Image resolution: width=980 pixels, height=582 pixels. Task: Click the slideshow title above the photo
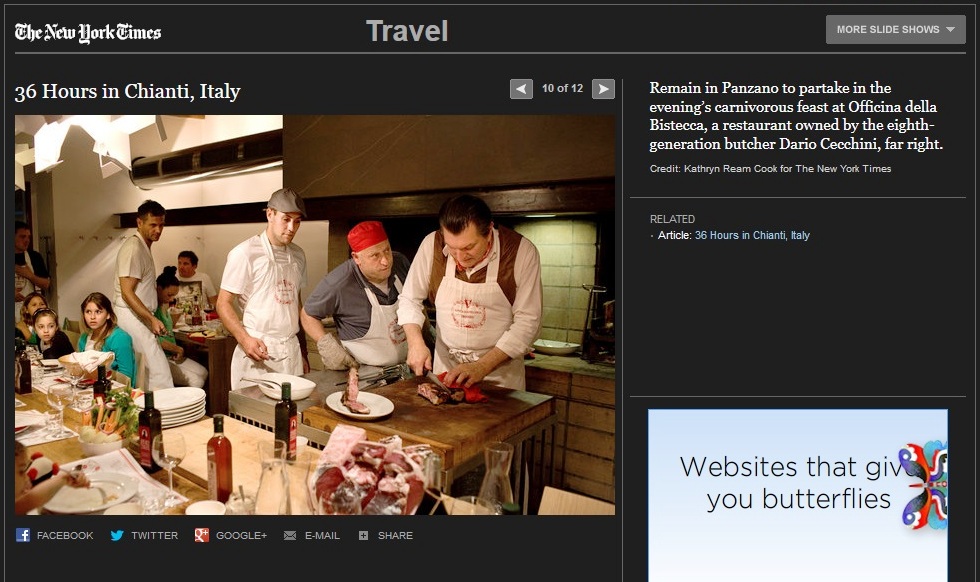point(127,92)
